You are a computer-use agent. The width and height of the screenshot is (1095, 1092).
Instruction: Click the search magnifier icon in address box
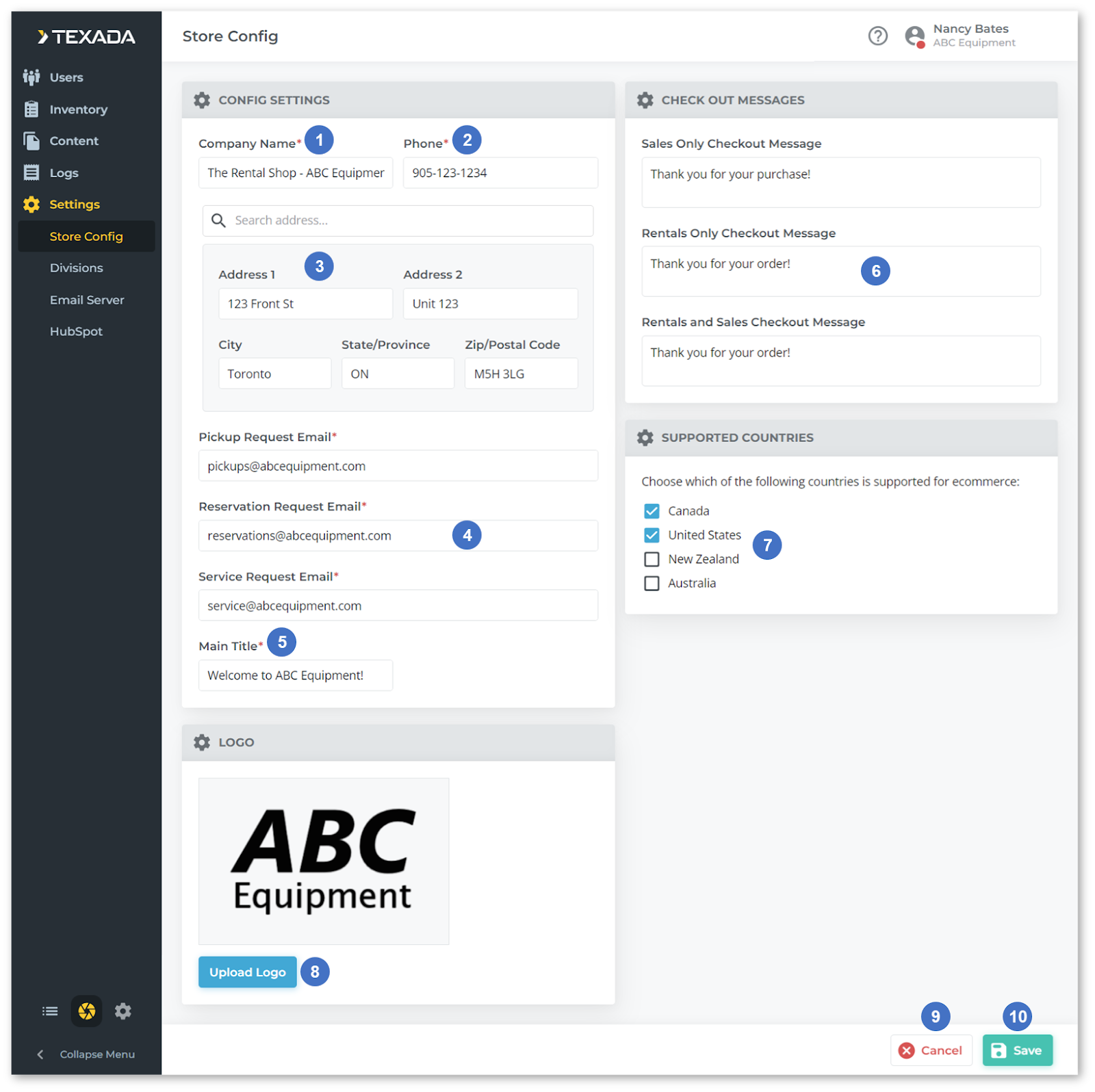pos(218,220)
